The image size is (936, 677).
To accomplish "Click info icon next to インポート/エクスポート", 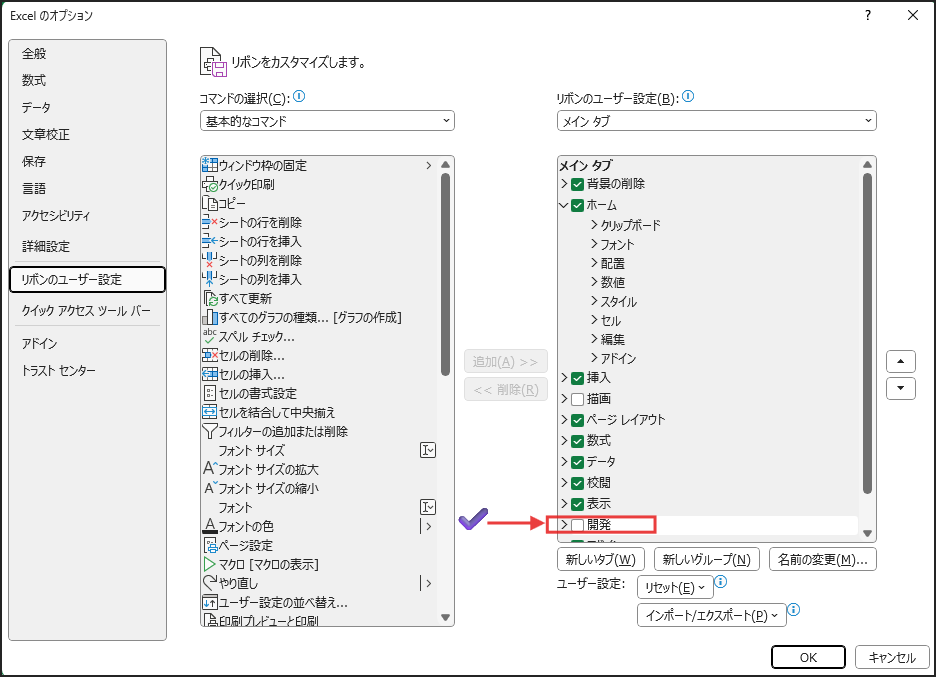I will (x=794, y=610).
